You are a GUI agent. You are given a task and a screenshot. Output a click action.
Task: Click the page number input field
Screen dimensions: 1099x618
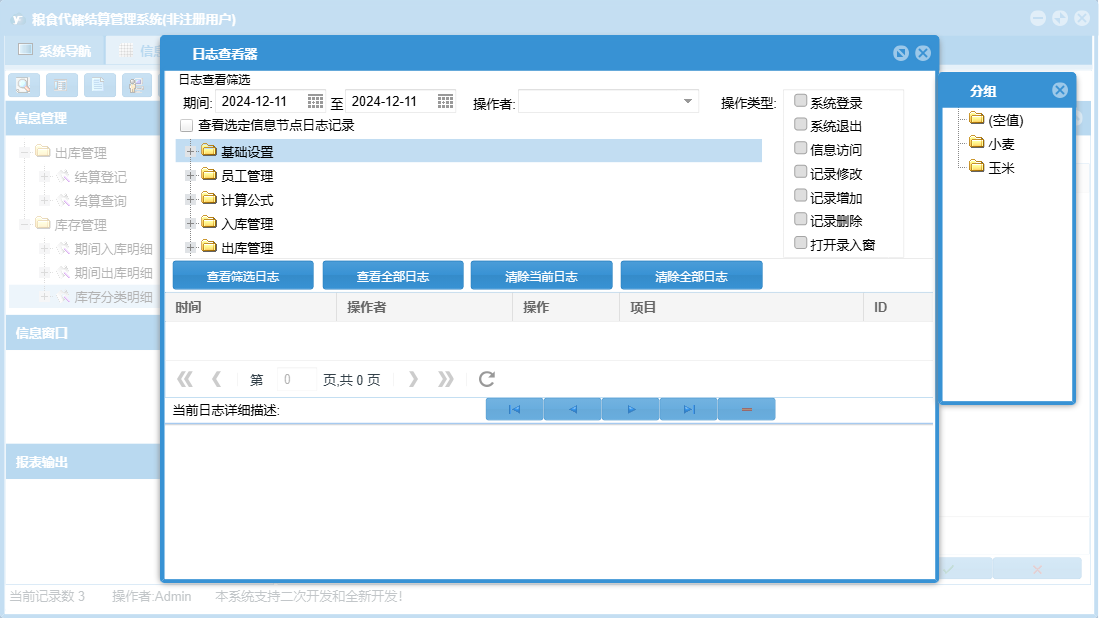tap(296, 379)
